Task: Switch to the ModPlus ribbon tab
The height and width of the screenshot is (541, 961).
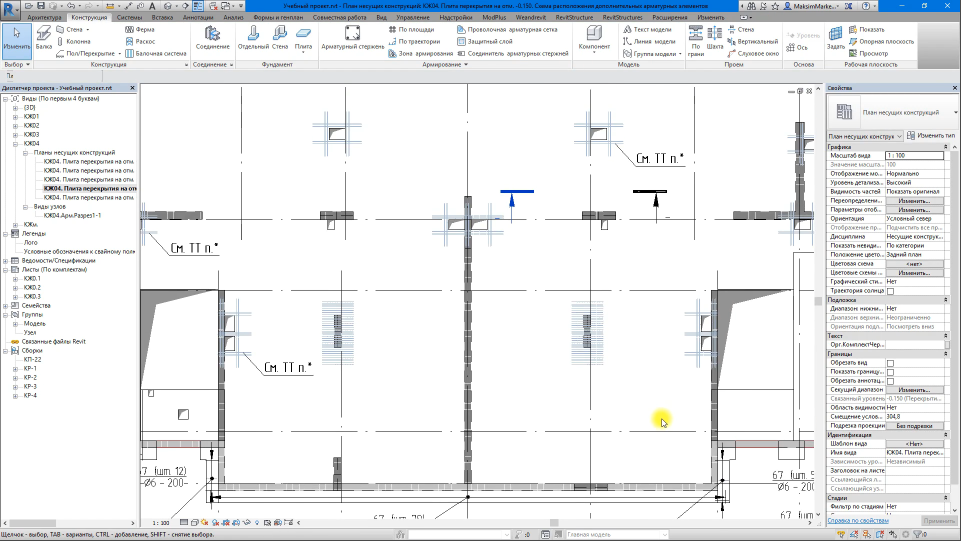Action: [x=494, y=18]
